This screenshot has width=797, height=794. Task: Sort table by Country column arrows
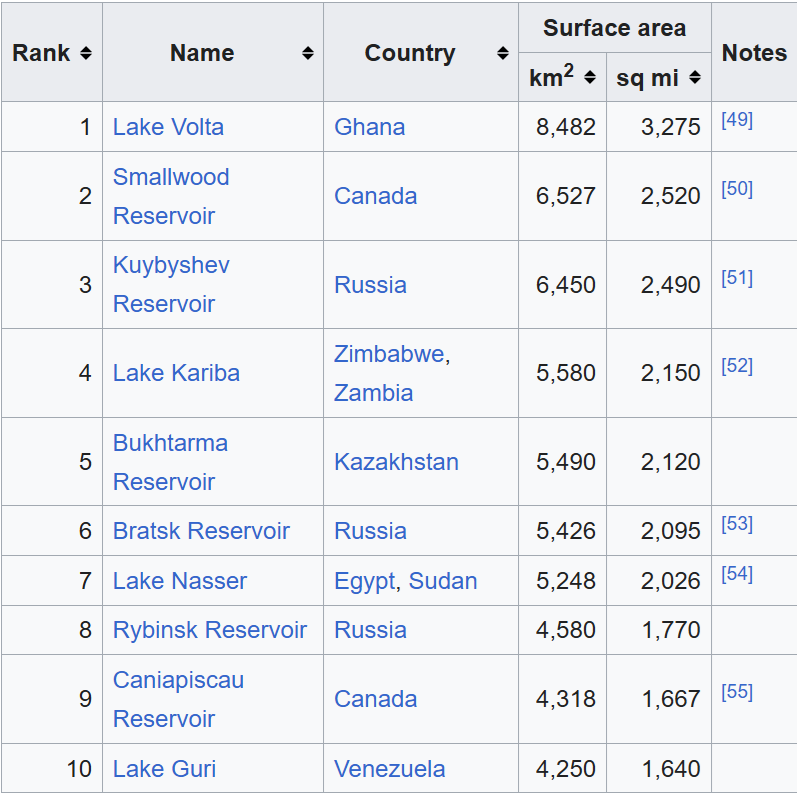click(503, 53)
